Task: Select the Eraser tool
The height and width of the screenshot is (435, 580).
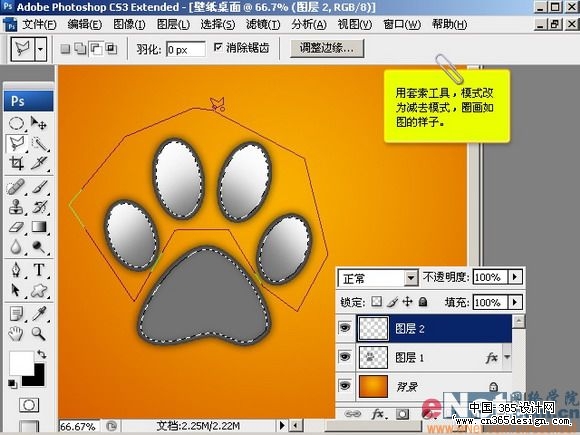Action: pyautogui.click(x=16, y=226)
